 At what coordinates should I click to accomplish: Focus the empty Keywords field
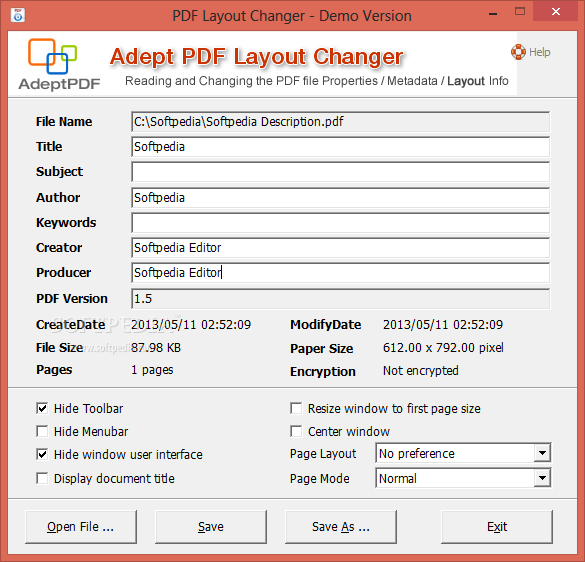click(x=340, y=223)
